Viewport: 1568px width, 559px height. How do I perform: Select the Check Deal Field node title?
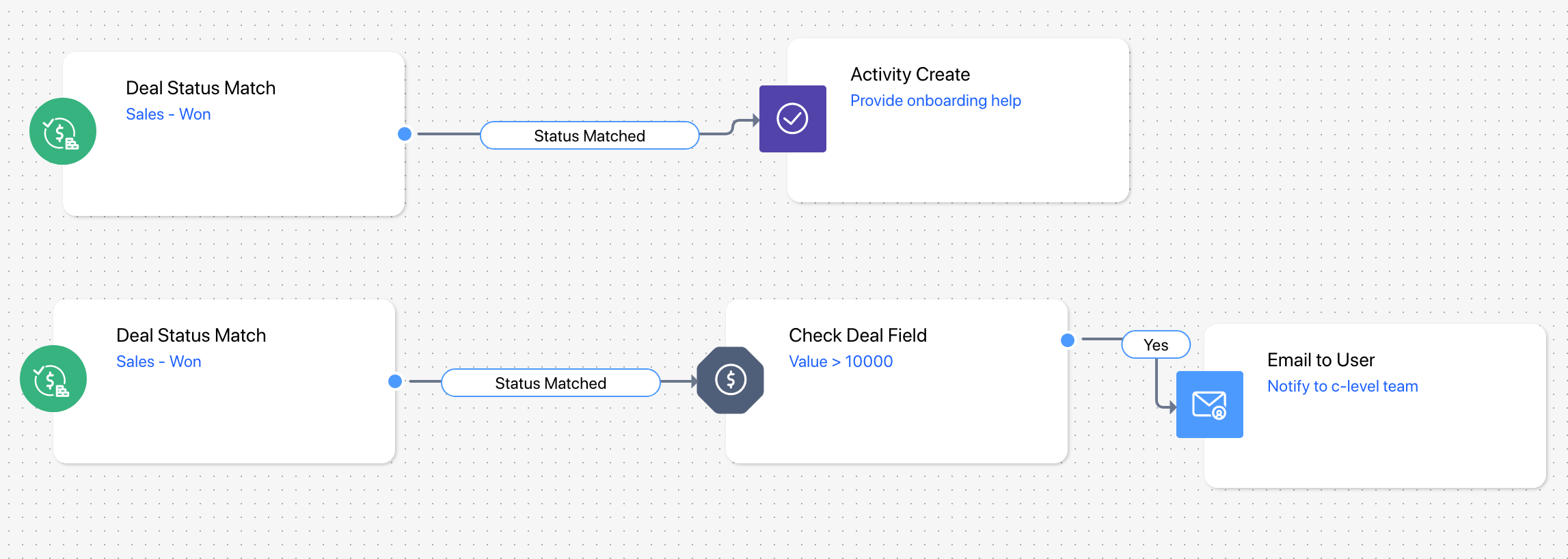858,335
